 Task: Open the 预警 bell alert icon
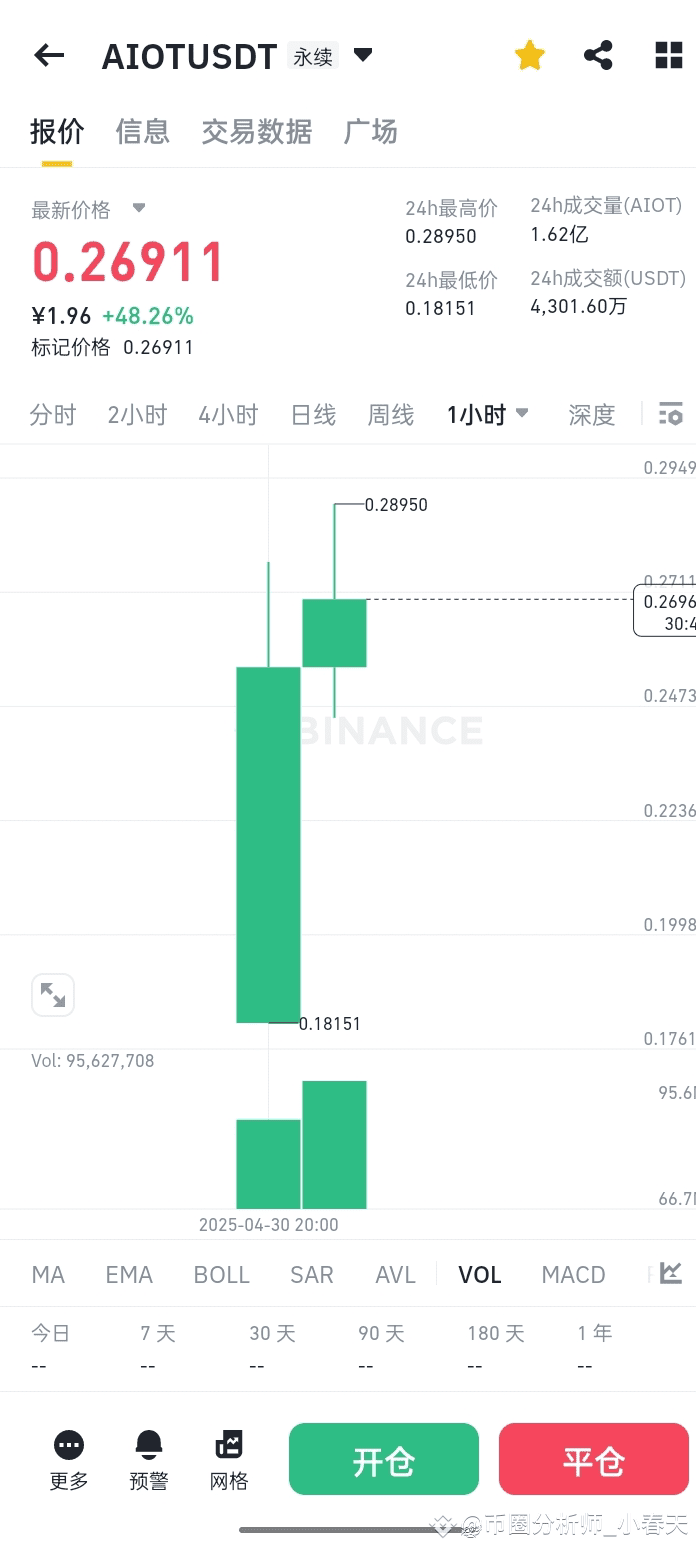[149, 1445]
